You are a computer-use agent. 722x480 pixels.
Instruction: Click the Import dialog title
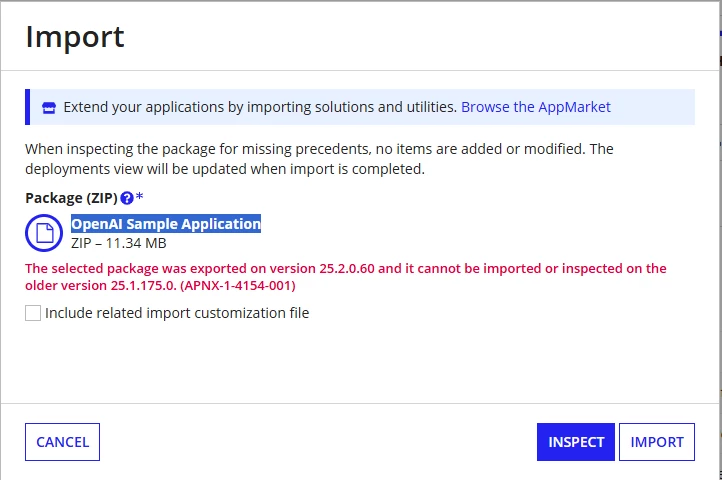coord(75,37)
